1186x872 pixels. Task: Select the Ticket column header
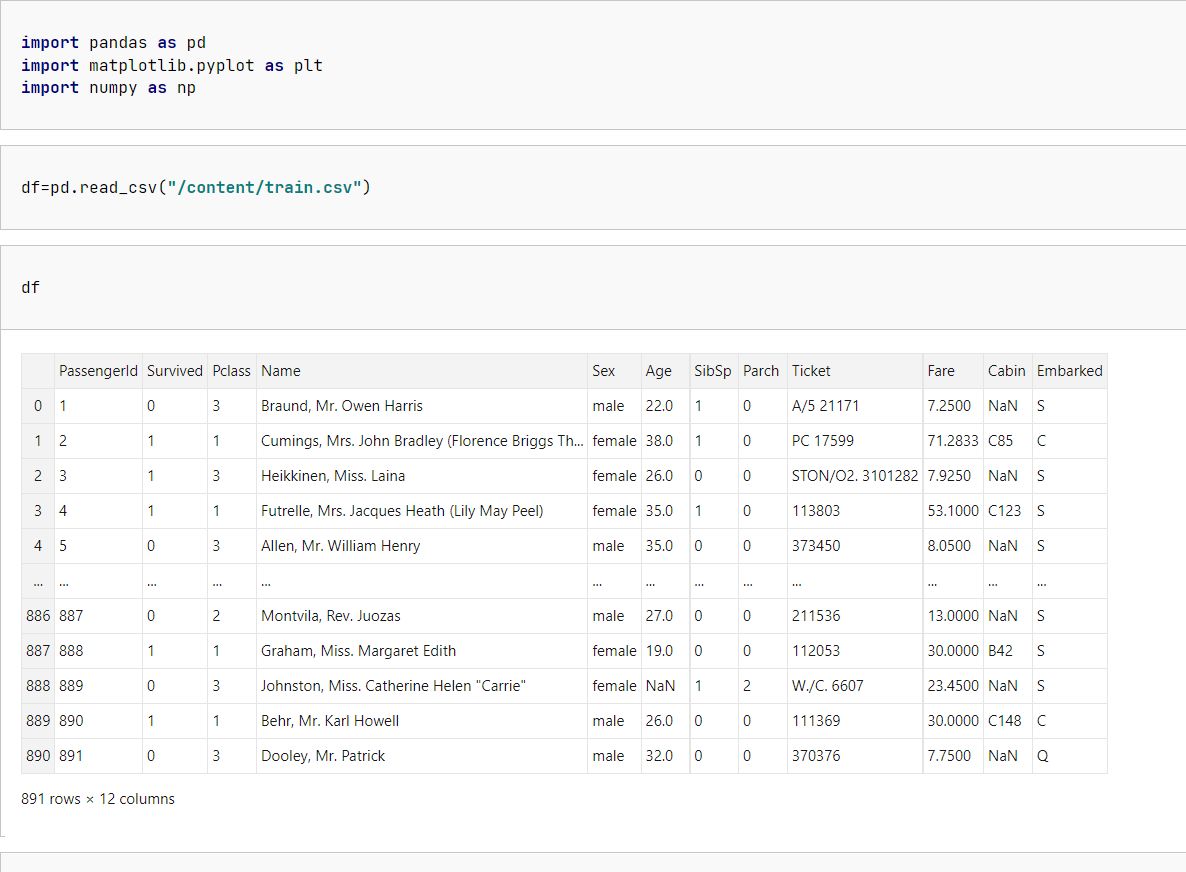coord(811,371)
